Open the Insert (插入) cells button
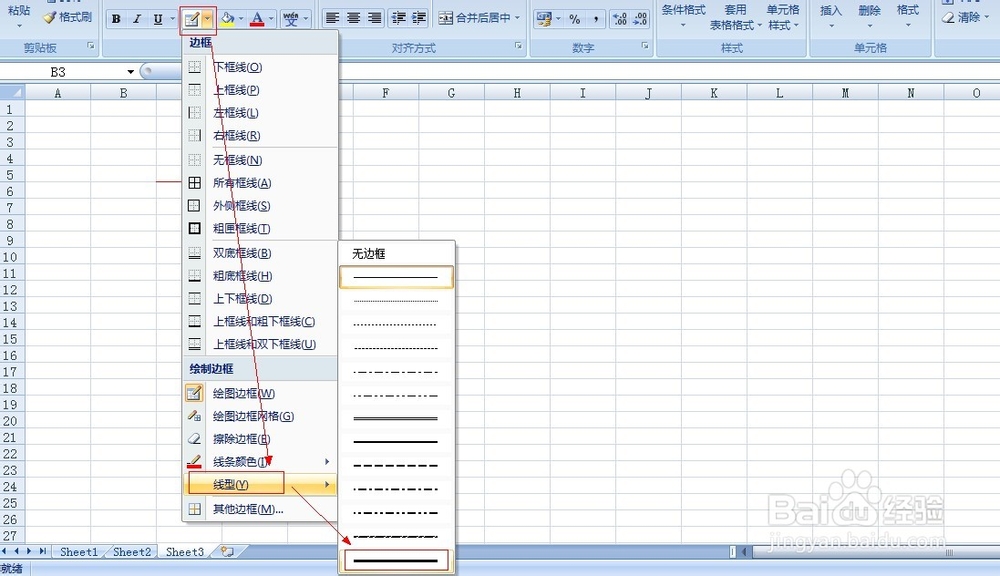 coord(831,16)
